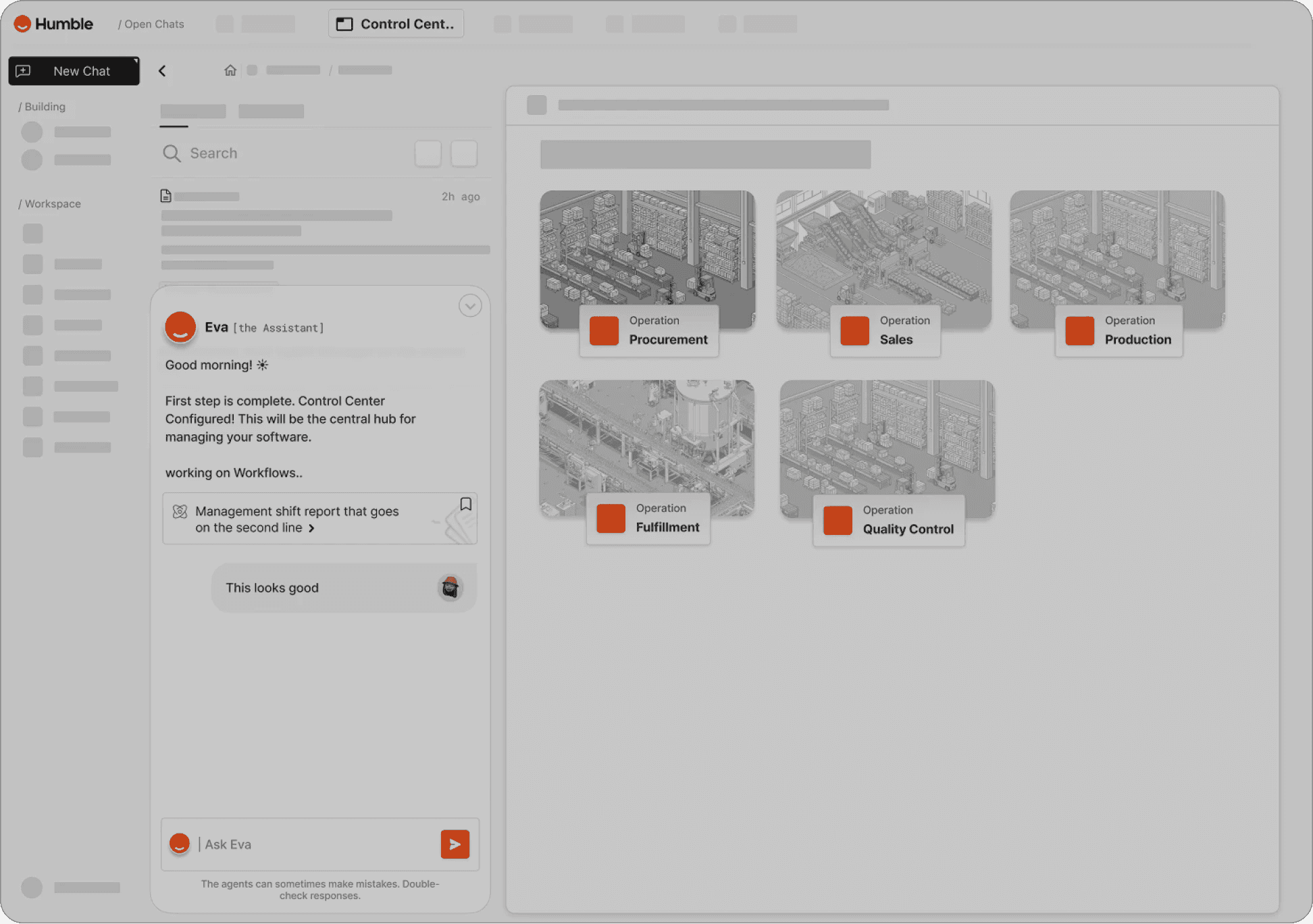Screen dimensions: 1313x924
Task: Click the Production orange color square
Action: tap(1079, 331)
